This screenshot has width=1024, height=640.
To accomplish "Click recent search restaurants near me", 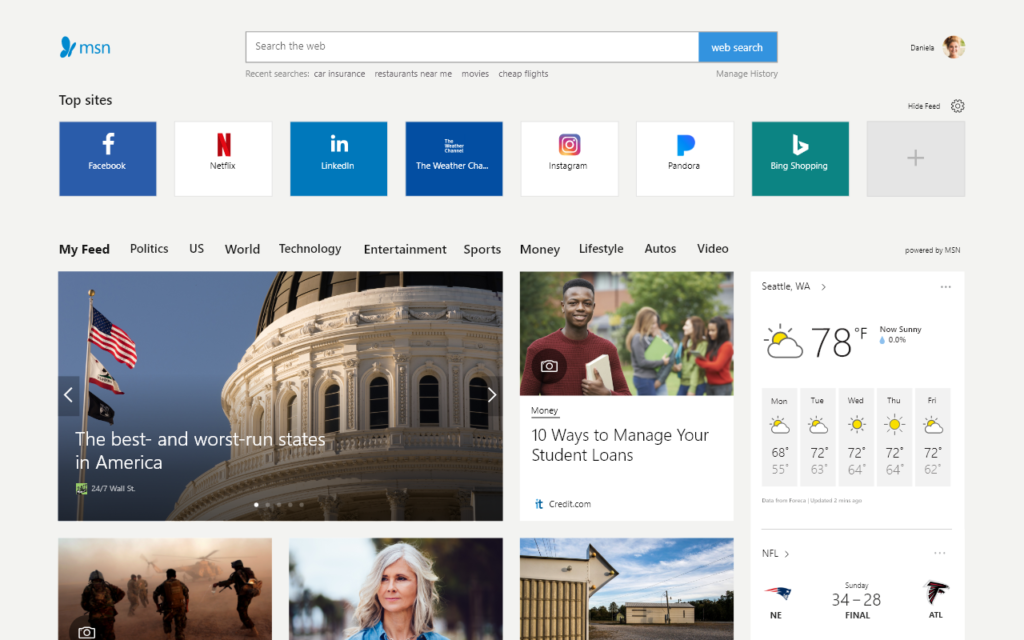I will coord(413,74).
